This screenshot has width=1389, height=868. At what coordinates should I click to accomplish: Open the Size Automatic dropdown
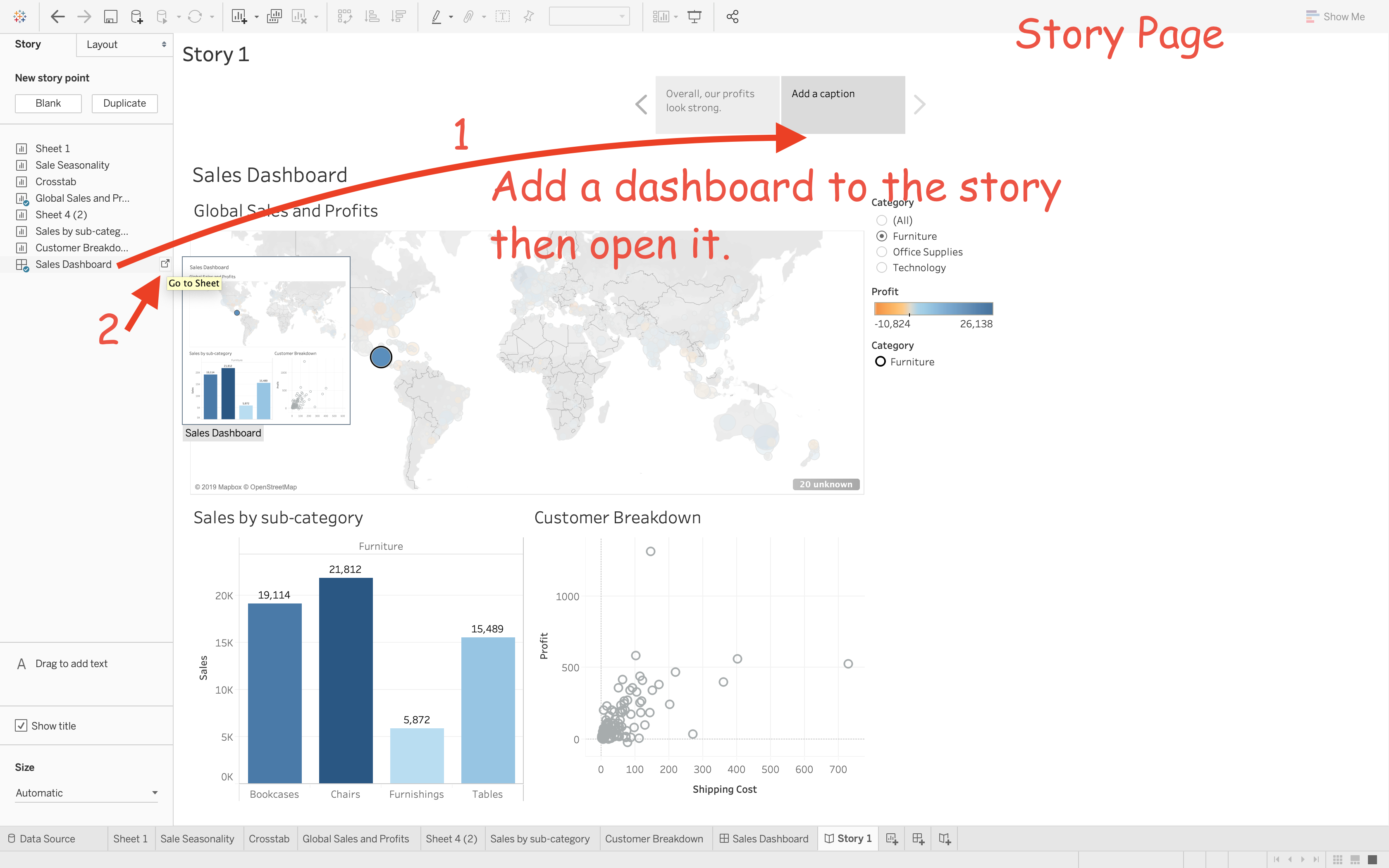coord(86,793)
